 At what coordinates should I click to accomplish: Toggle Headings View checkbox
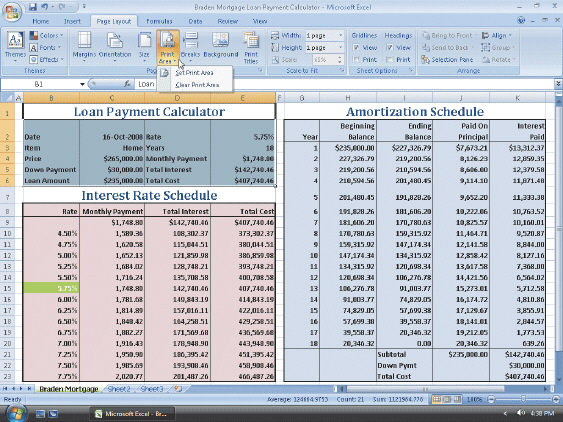pos(390,47)
